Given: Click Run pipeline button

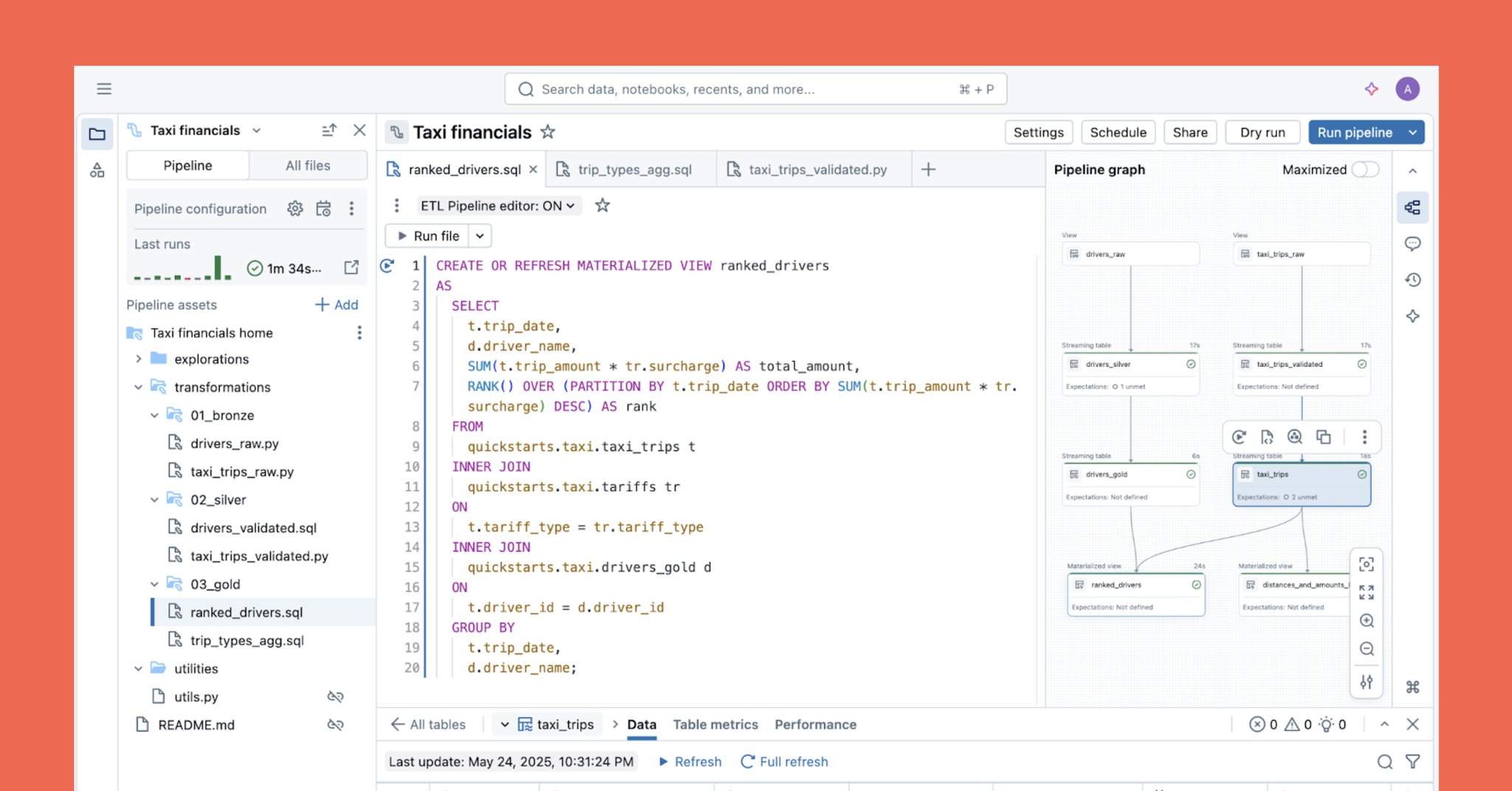Looking at the screenshot, I should coord(1355,133).
